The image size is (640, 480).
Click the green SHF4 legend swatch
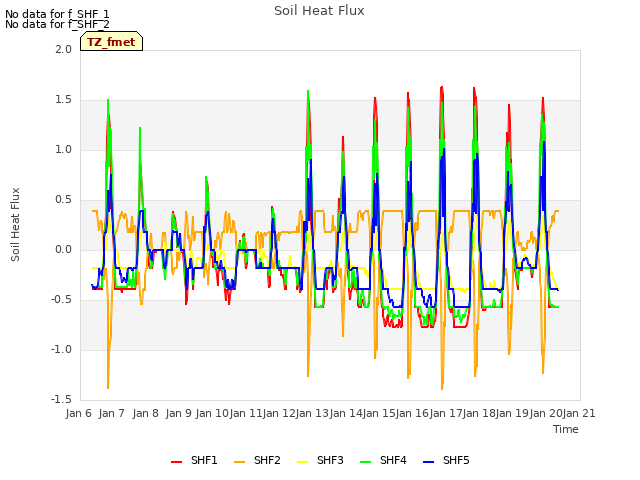coord(366,462)
